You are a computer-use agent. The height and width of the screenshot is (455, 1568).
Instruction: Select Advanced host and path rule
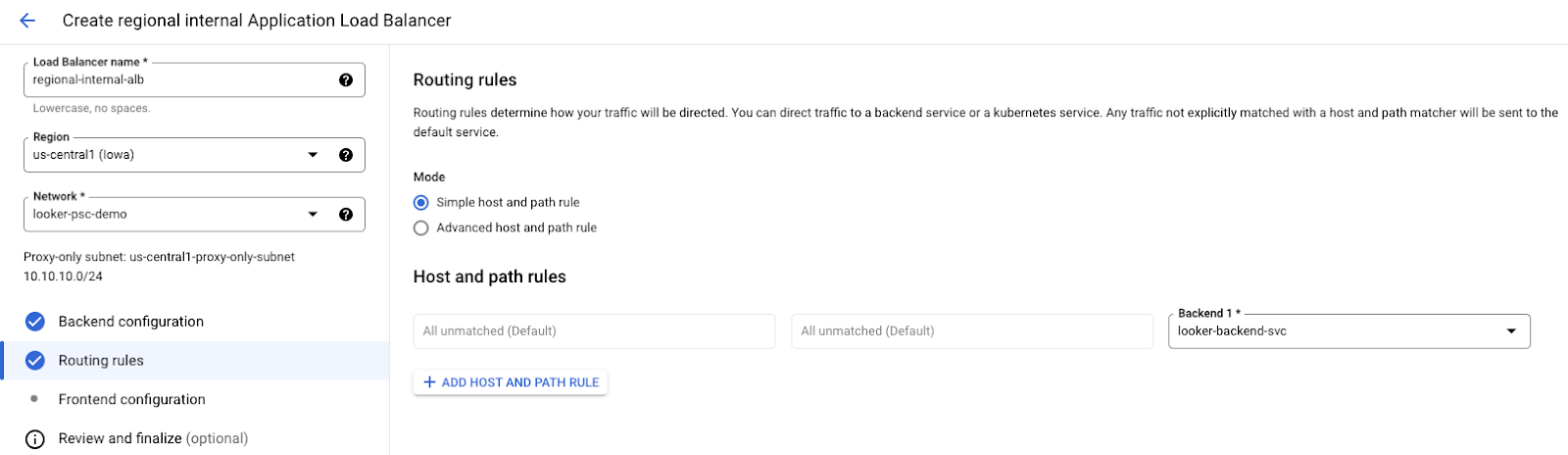tap(421, 228)
